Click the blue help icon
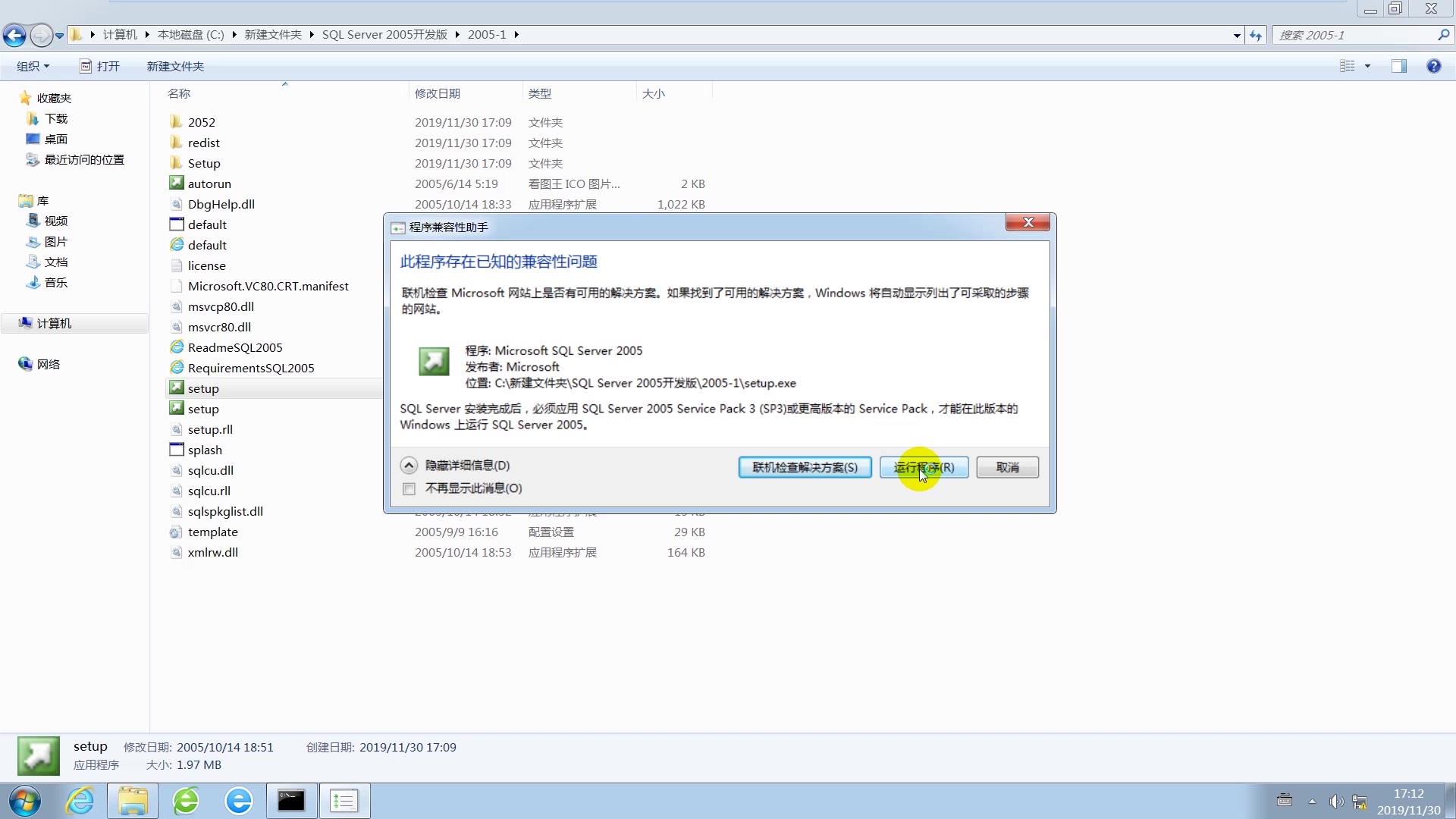The image size is (1456, 819). pyautogui.click(x=1433, y=66)
